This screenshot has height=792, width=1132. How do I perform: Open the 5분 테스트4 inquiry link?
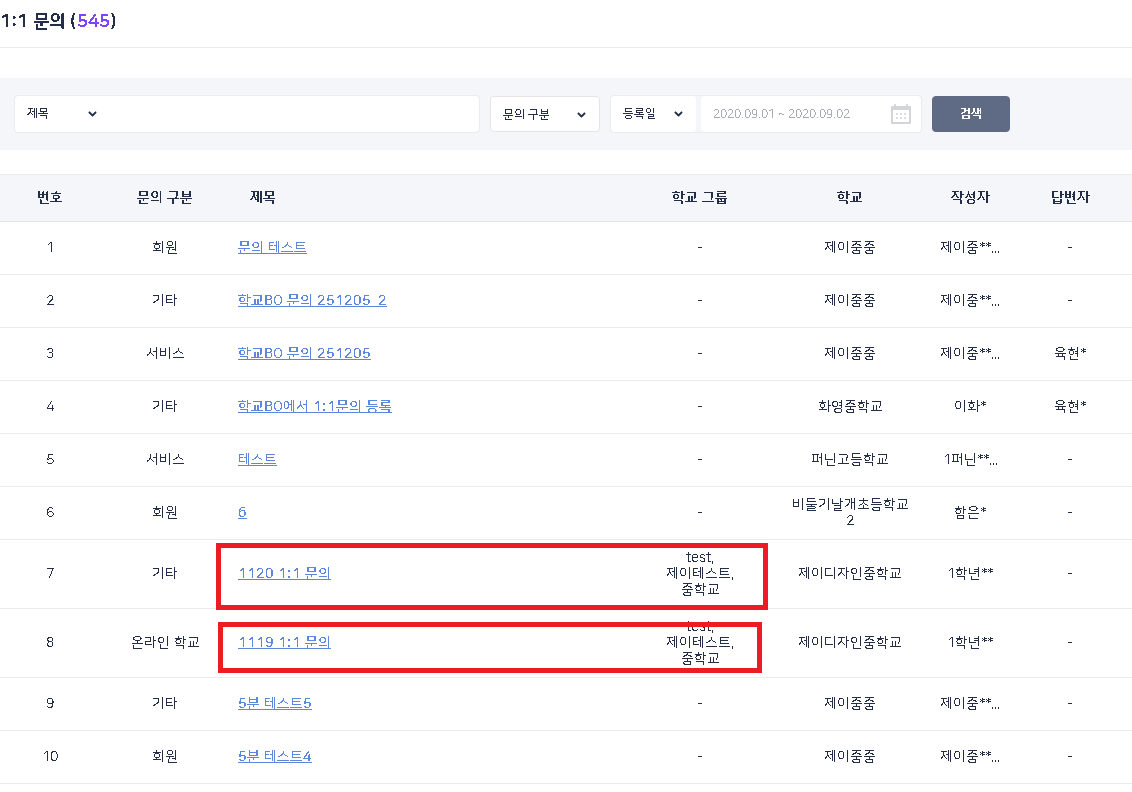[x=274, y=756]
